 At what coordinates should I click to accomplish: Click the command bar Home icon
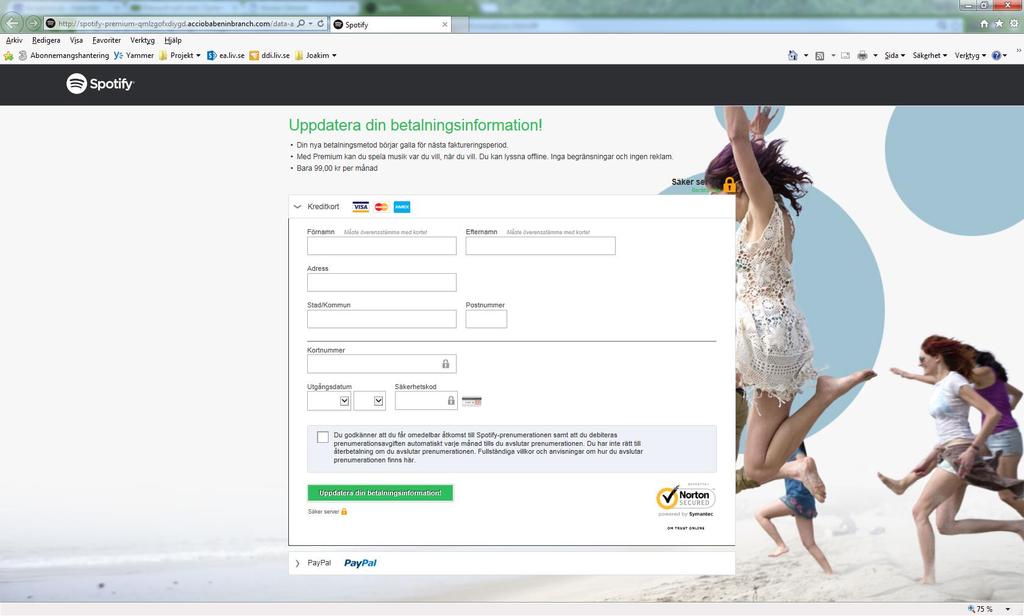(x=793, y=56)
